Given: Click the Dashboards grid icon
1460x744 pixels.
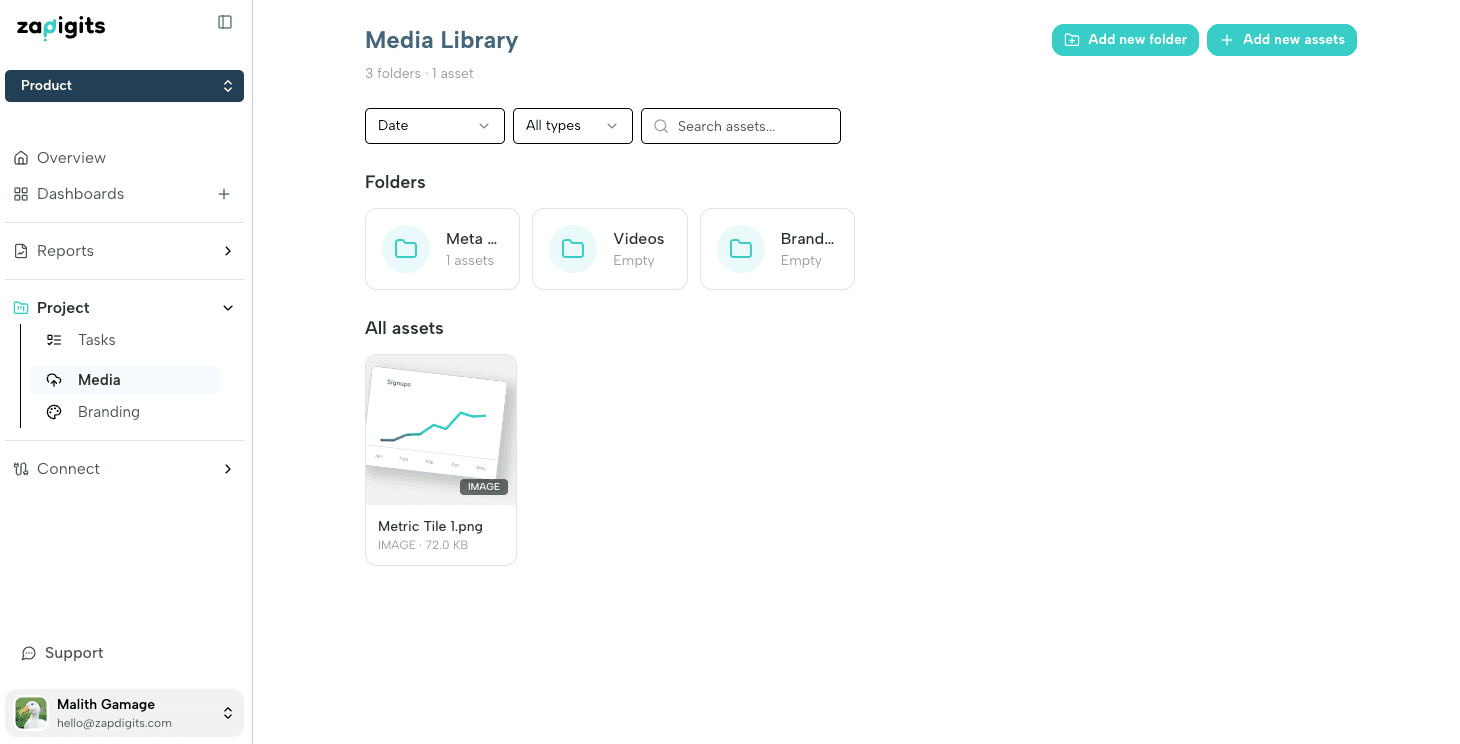Looking at the screenshot, I should (x=21, y=193).
